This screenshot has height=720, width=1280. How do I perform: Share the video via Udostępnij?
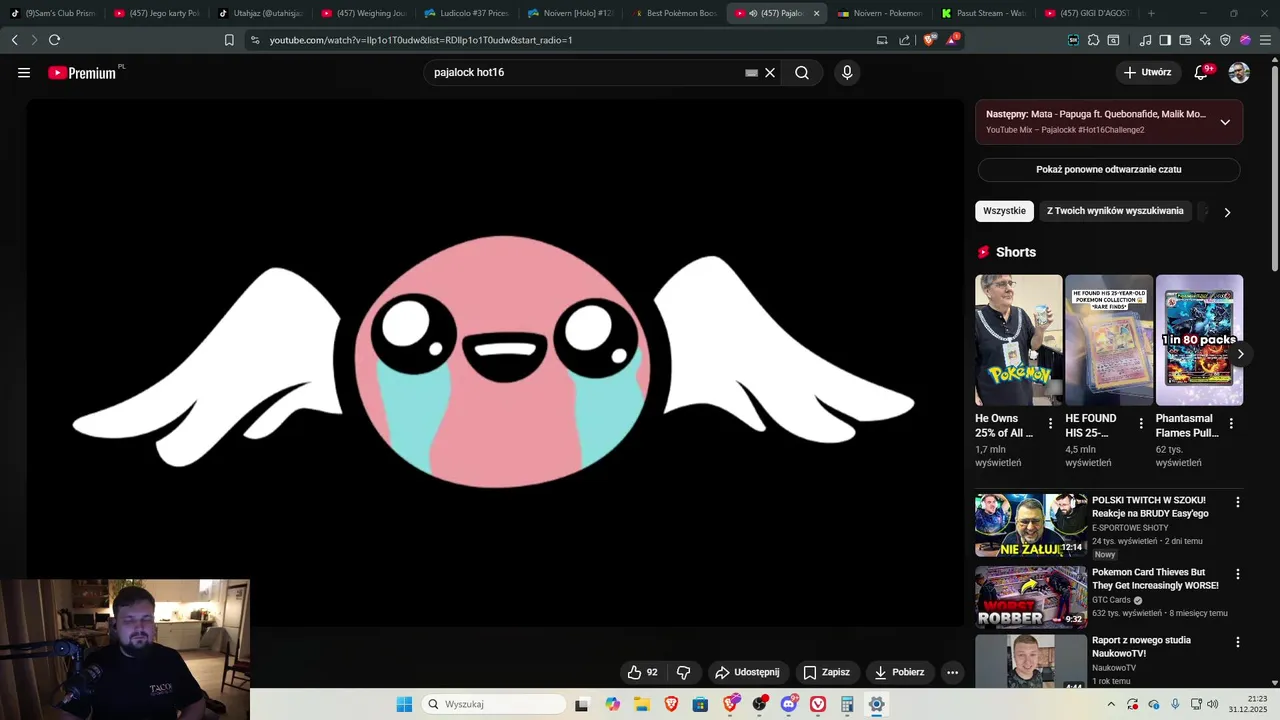(747, 672)
